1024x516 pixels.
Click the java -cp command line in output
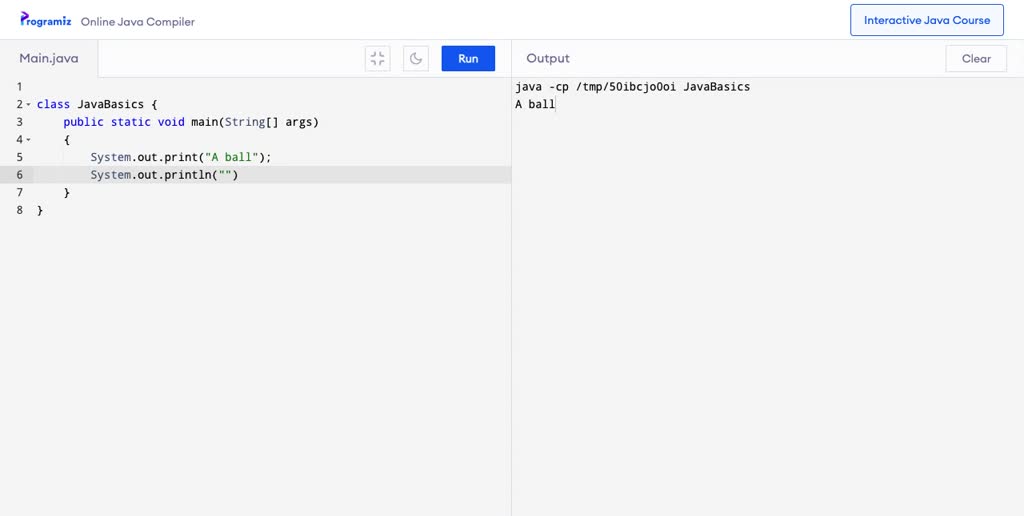[632, 86]
